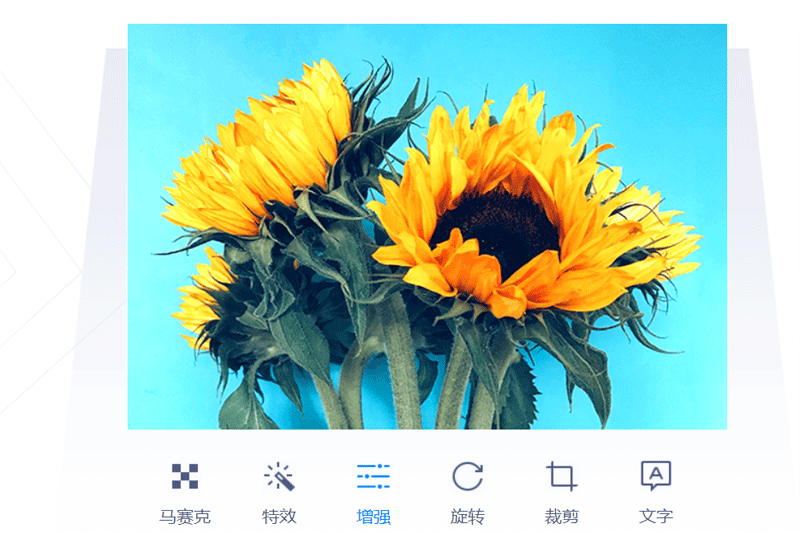
Task: Click the text (文字) speech bubble icon
Action: click(x=656, y=475)
